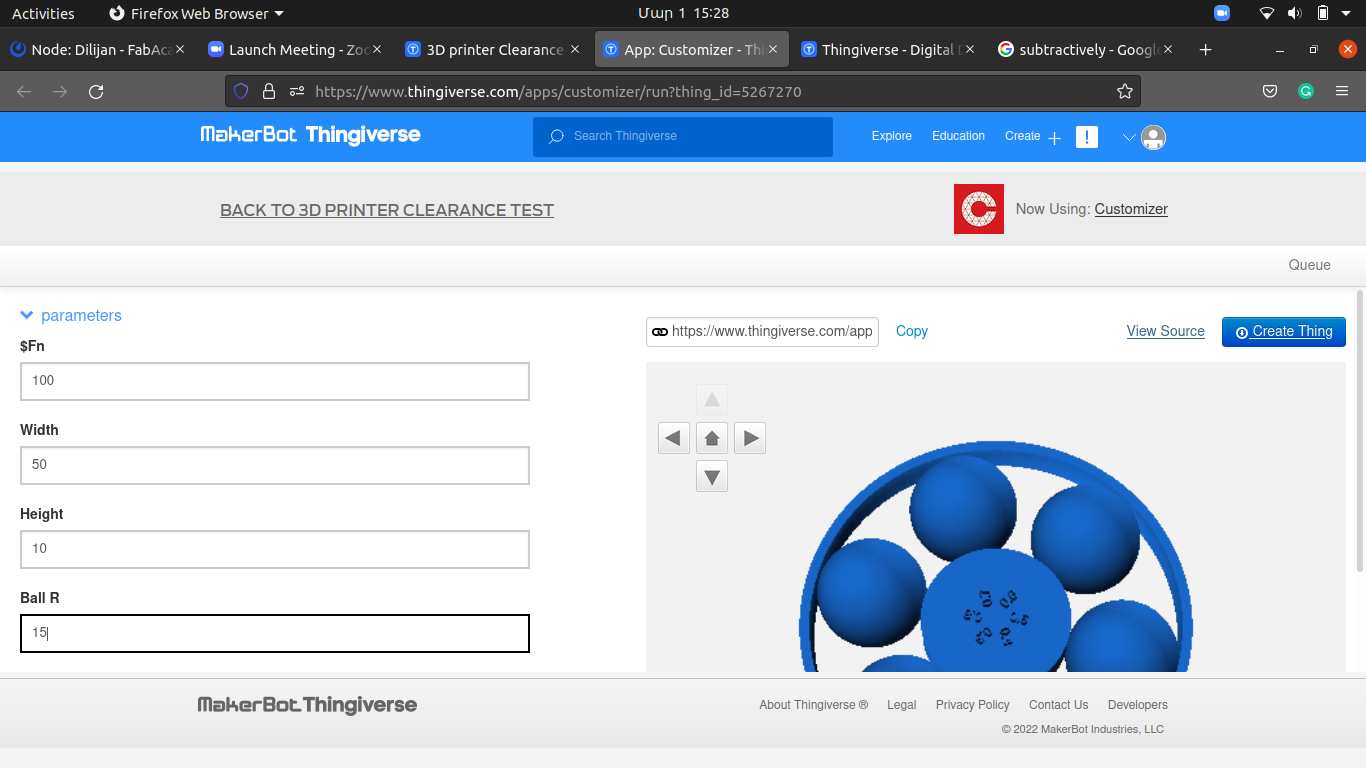Open the Developers footer link
The height and width of the screenshot is (768, 1366).
[x=1138, y=705]
